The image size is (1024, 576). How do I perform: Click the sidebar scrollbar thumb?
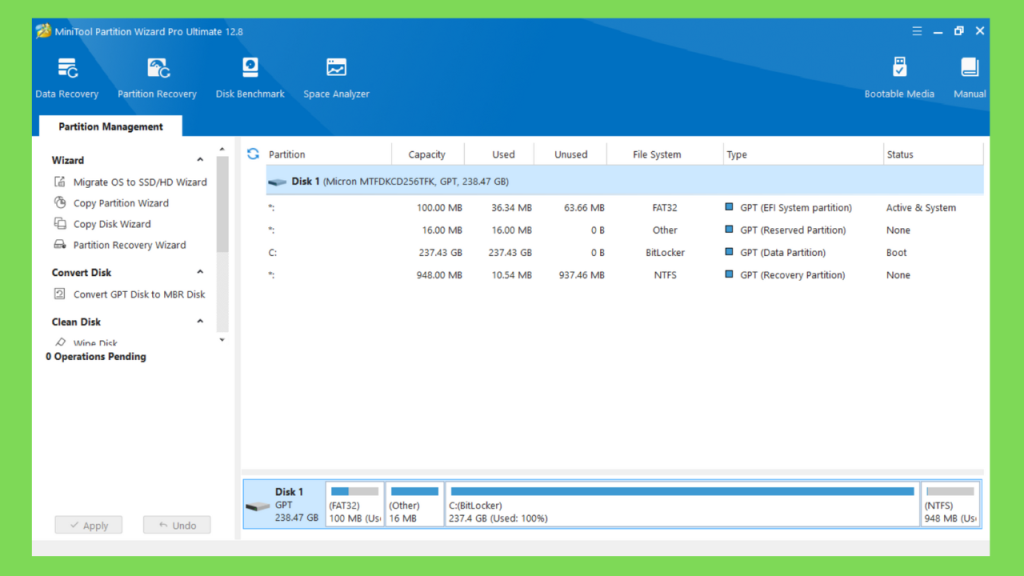[222, 204]
